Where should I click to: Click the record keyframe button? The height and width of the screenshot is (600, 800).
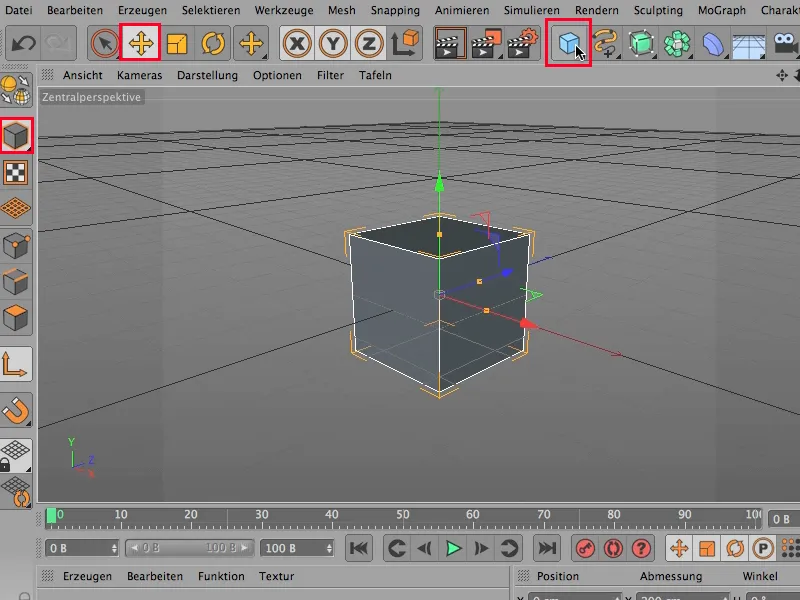[584, 548]
